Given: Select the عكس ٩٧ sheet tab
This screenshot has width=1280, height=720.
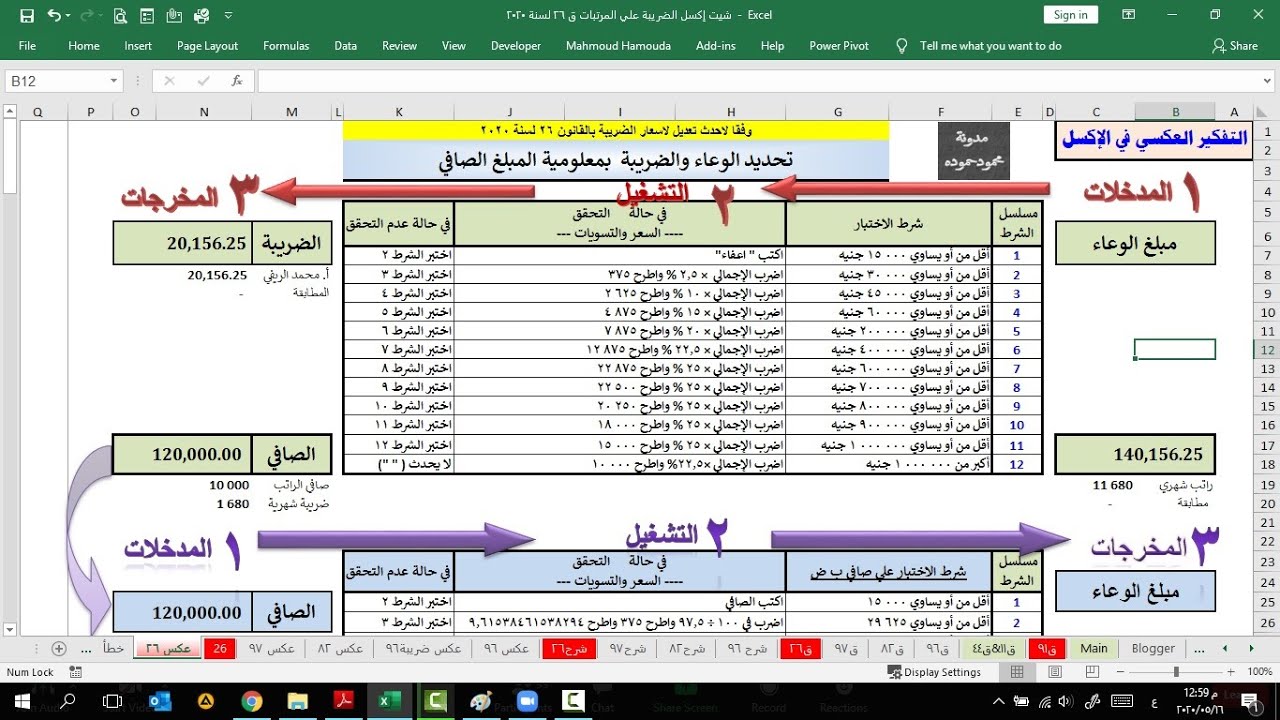Looking at the screenshot, I should [271, 648].
